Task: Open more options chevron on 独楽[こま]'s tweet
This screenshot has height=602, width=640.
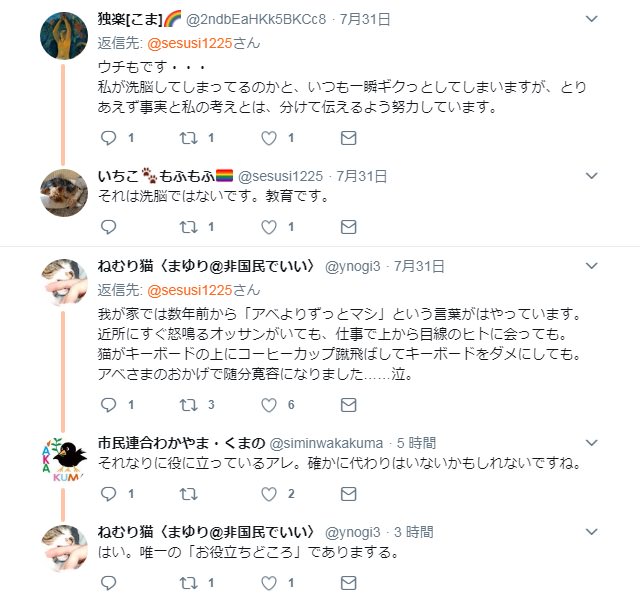Action: coord(592,19)
